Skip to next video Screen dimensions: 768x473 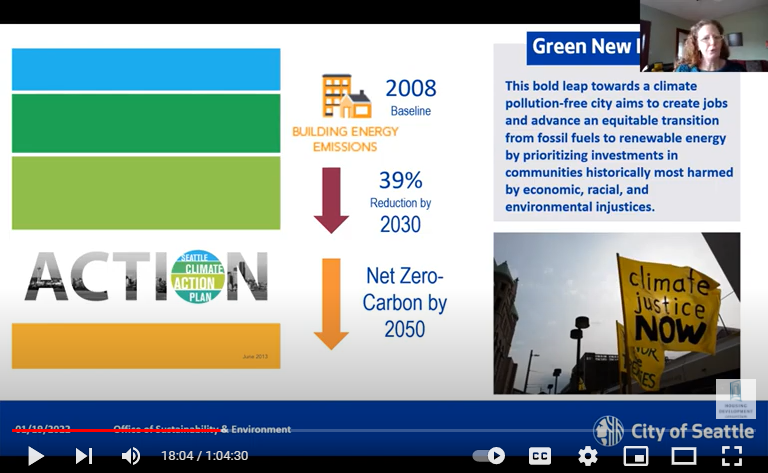point(84,456)
